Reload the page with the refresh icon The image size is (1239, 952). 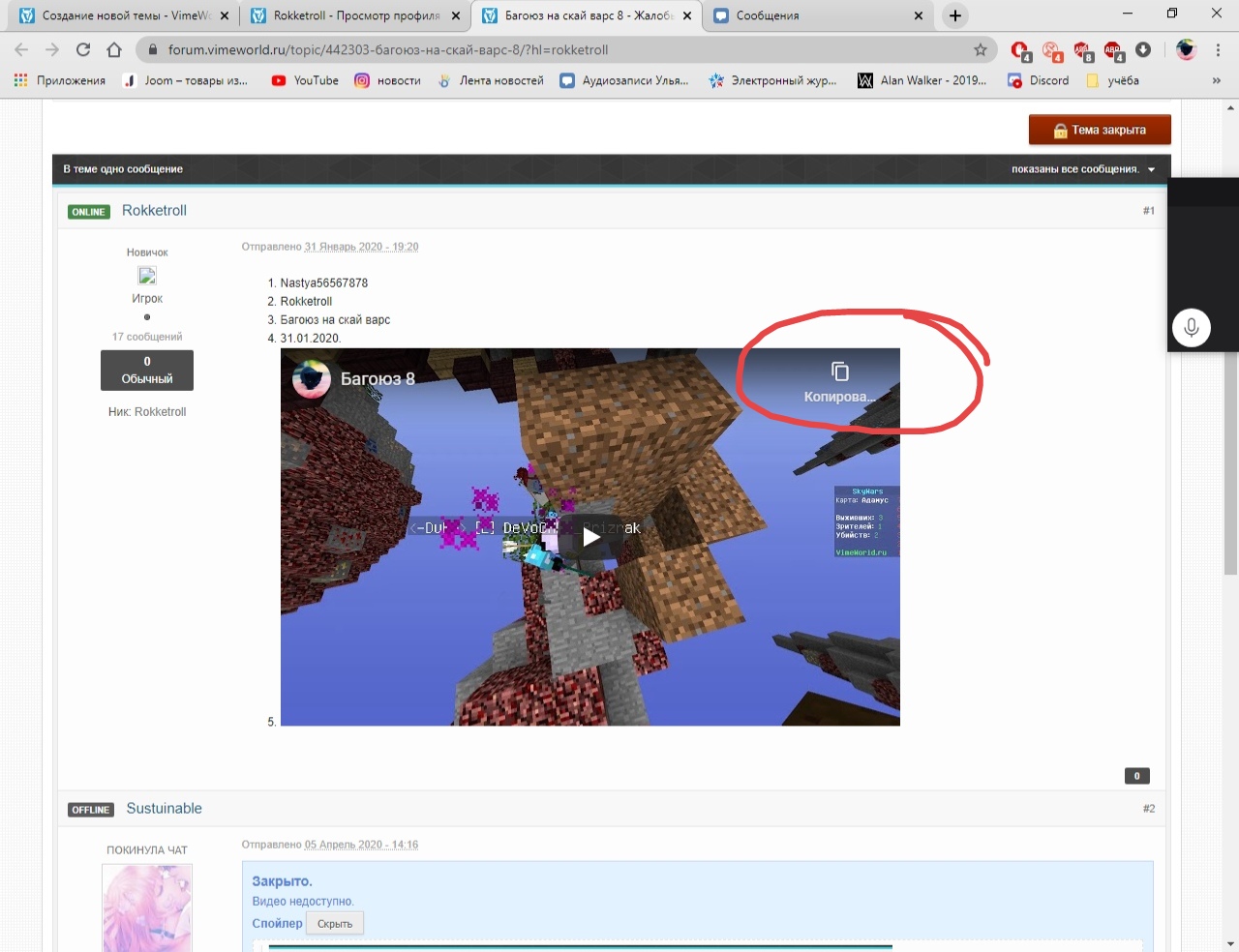pyautogui.click(x=83, y=49)
